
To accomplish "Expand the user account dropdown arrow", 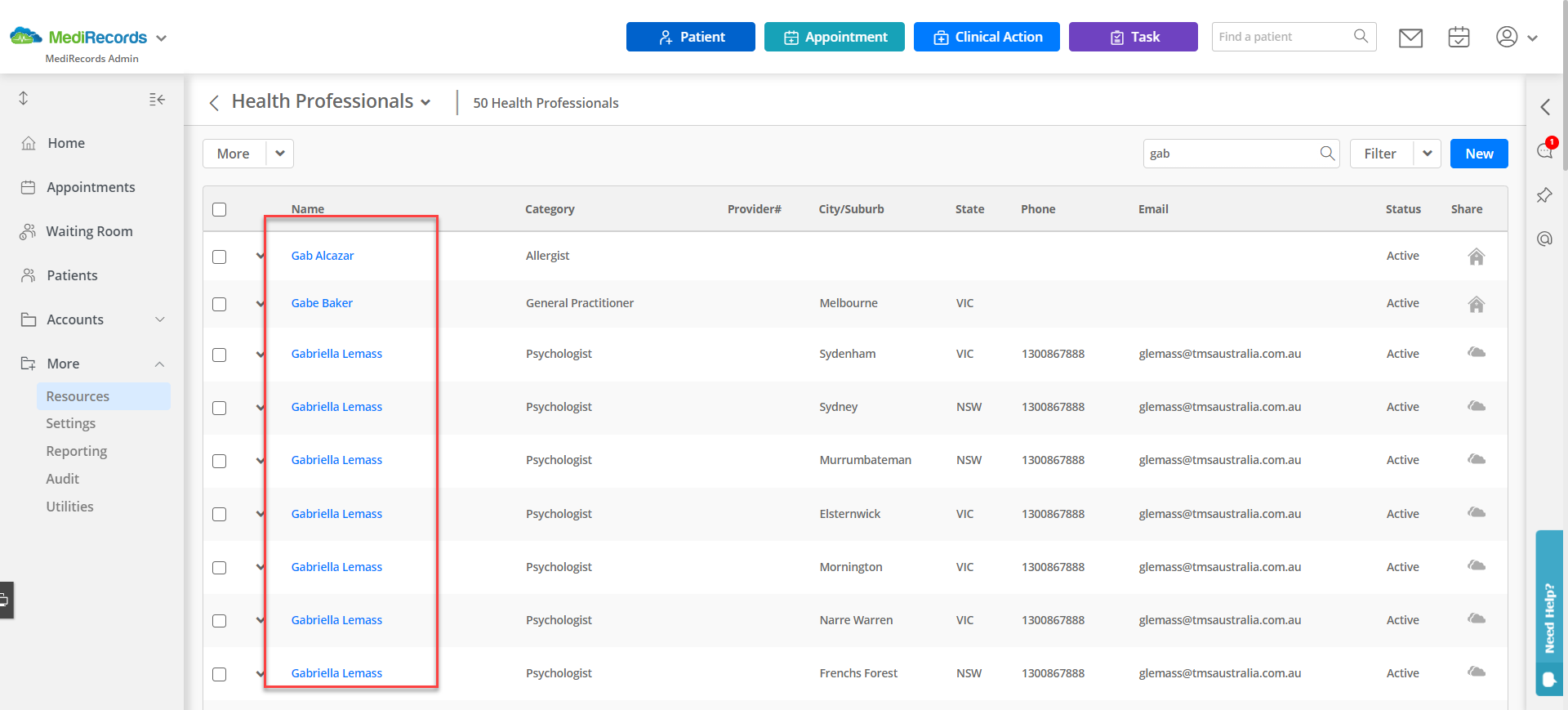I will click(x=1532, y=38).
